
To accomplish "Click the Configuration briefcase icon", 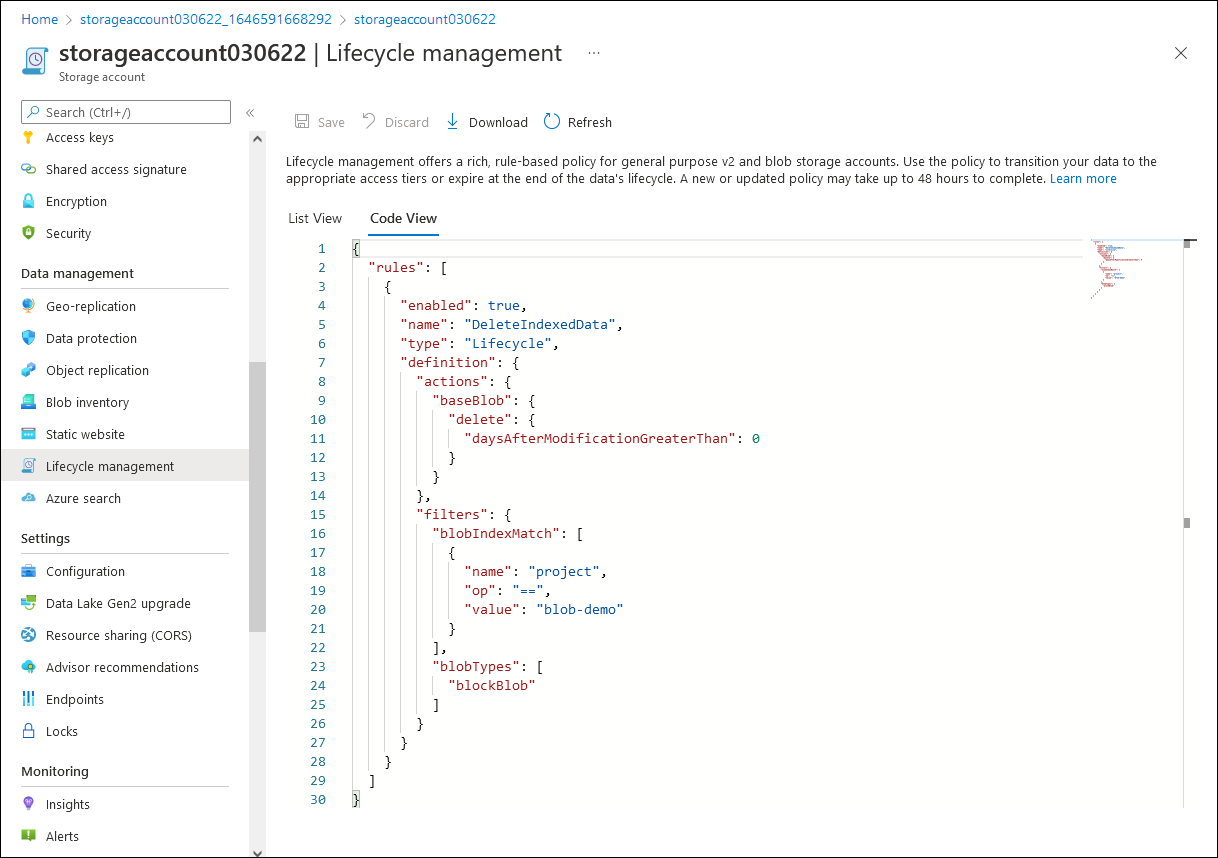I will pyautogui.click(x=28, y=572).
